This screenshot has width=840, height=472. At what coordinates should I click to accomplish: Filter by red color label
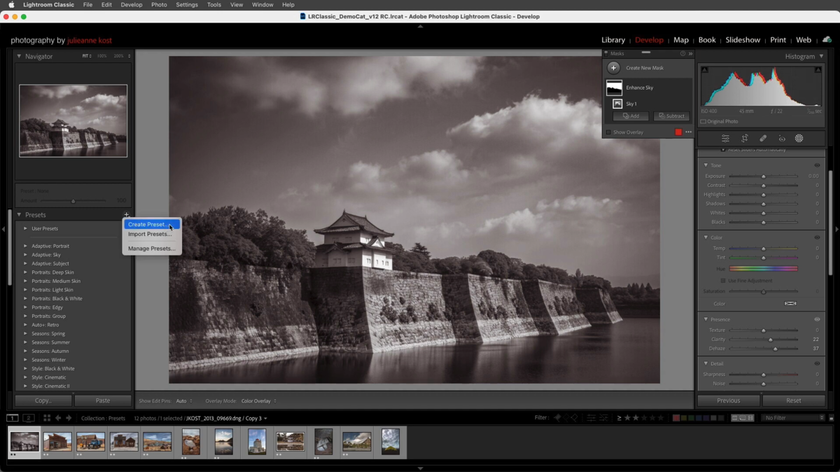click(x=677, y=418)
